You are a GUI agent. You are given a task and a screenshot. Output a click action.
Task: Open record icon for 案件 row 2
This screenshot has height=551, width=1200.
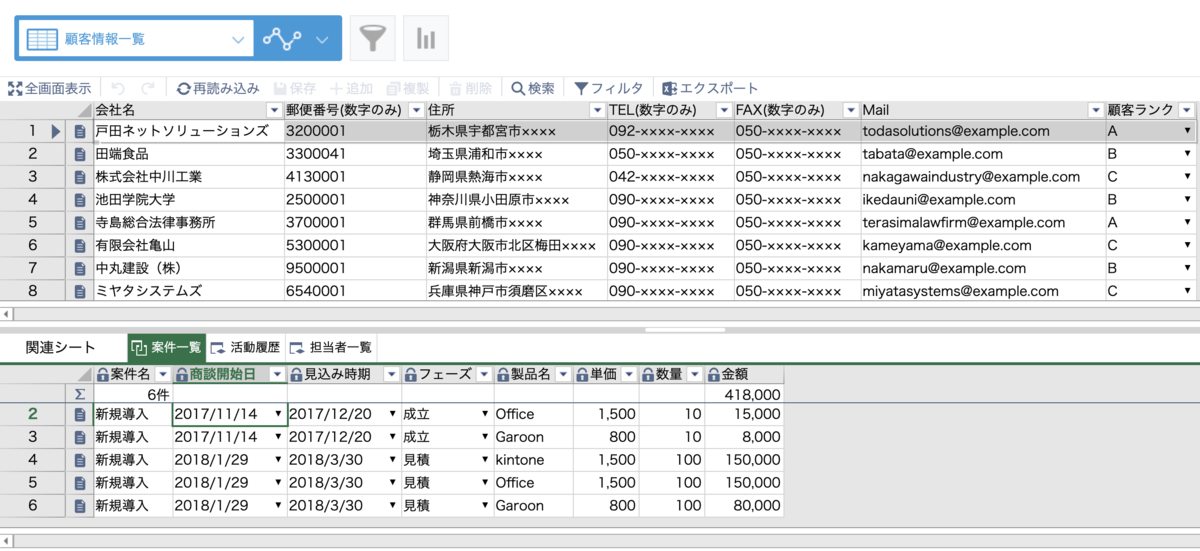click(80, 414)
